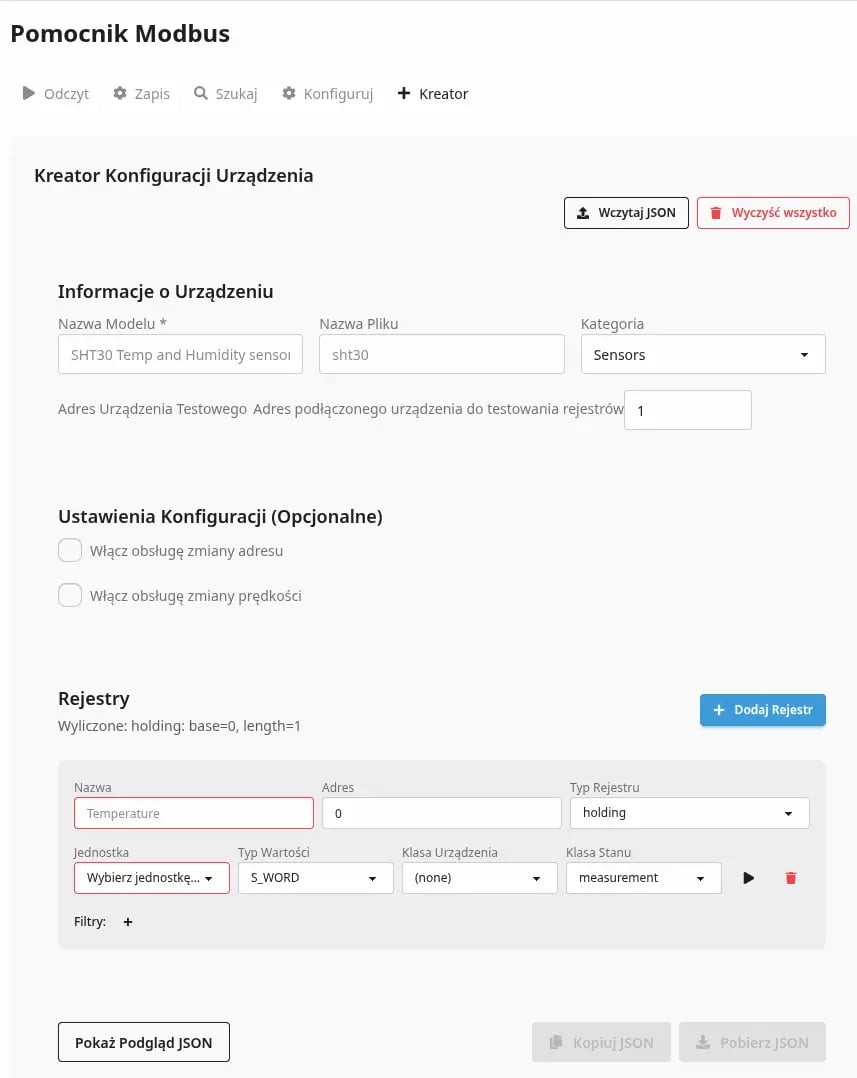Click the Wczytaj JSON button
857x1078 pixels.
[x=626, y=213]
